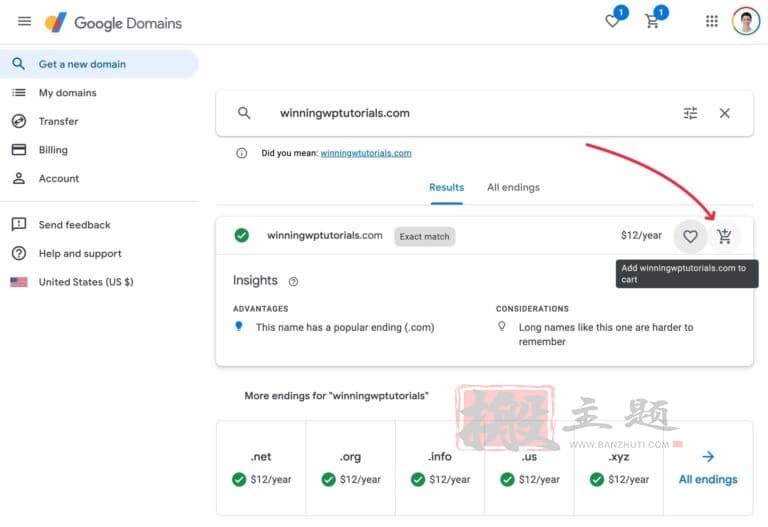Click the green checkmark under .org
Image resolution: width=768 pixels, height=527 pixels.
pyautogui.click(x=329, y=479)
